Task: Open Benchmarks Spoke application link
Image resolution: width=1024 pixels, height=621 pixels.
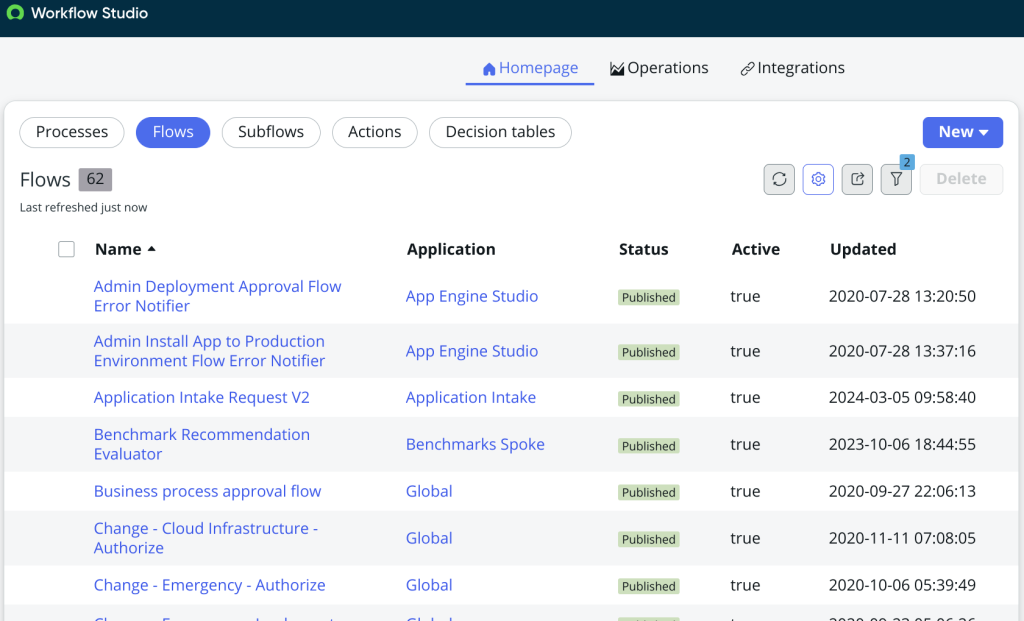Action: (475, 444)
